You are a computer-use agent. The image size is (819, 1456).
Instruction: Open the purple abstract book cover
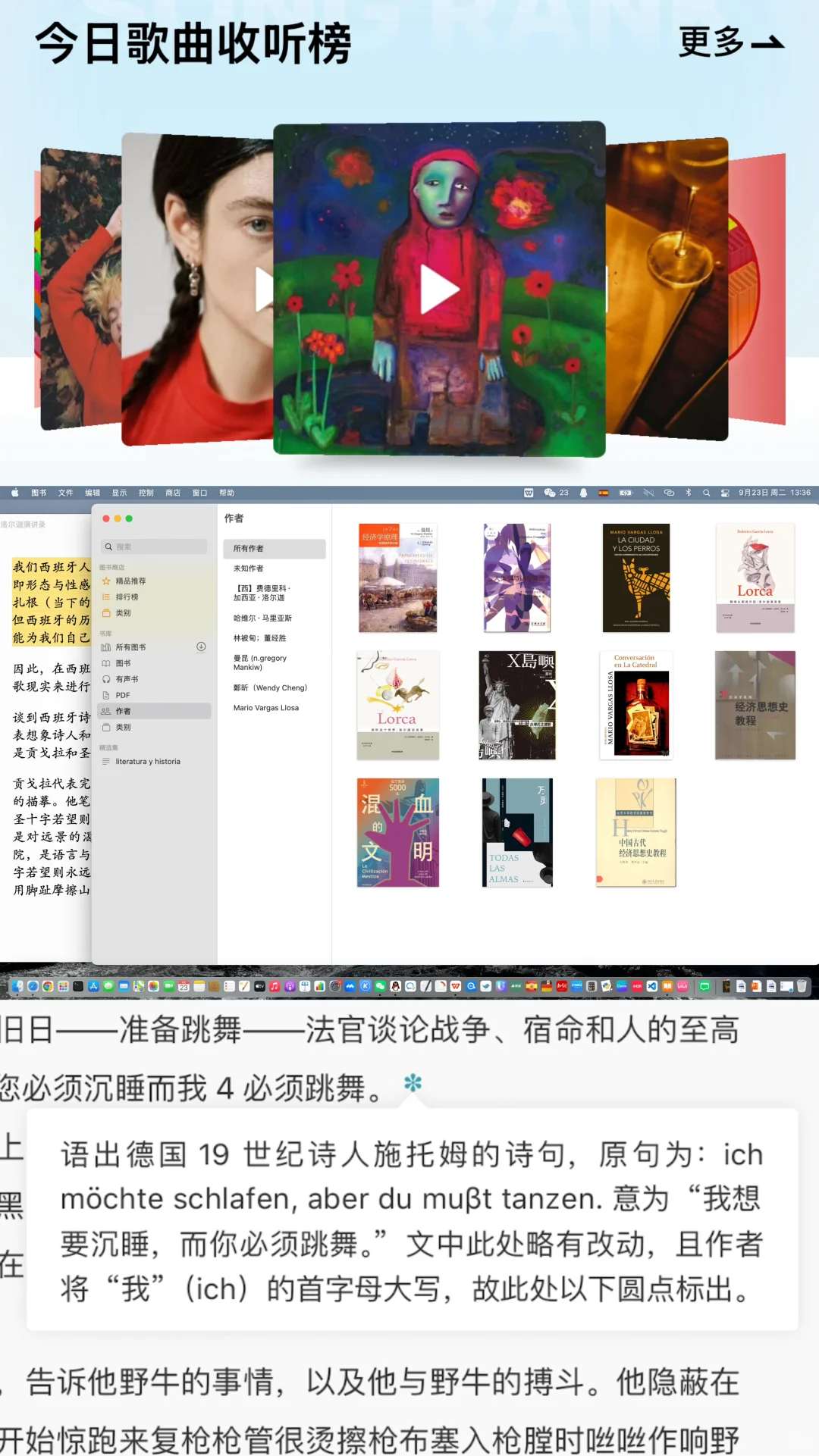(516, 578)
